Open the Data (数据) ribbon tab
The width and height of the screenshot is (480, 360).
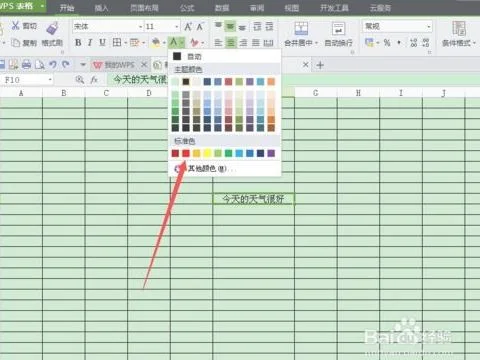pos(222,8)
